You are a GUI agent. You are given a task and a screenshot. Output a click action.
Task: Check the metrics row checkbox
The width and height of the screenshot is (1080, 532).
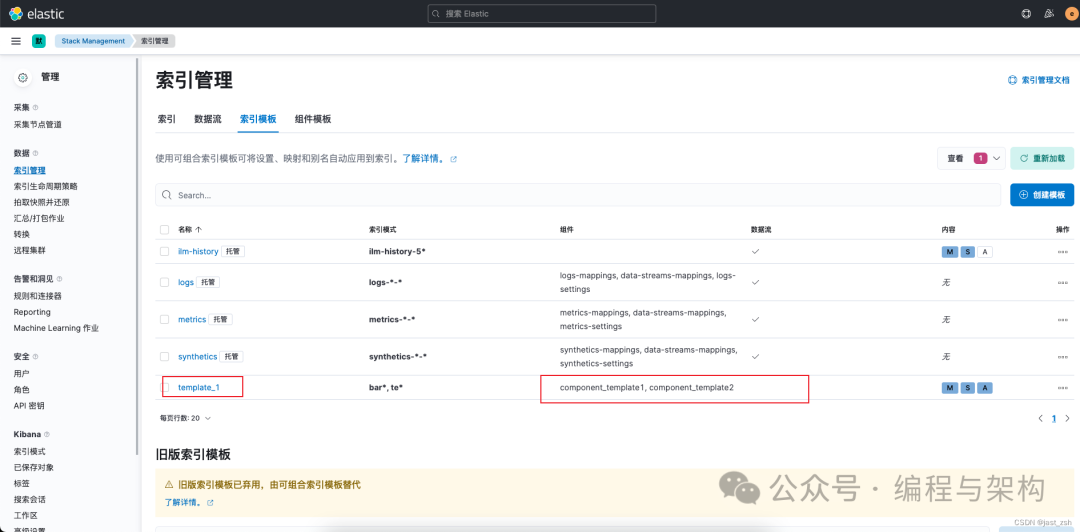click(x=165, y=320)
